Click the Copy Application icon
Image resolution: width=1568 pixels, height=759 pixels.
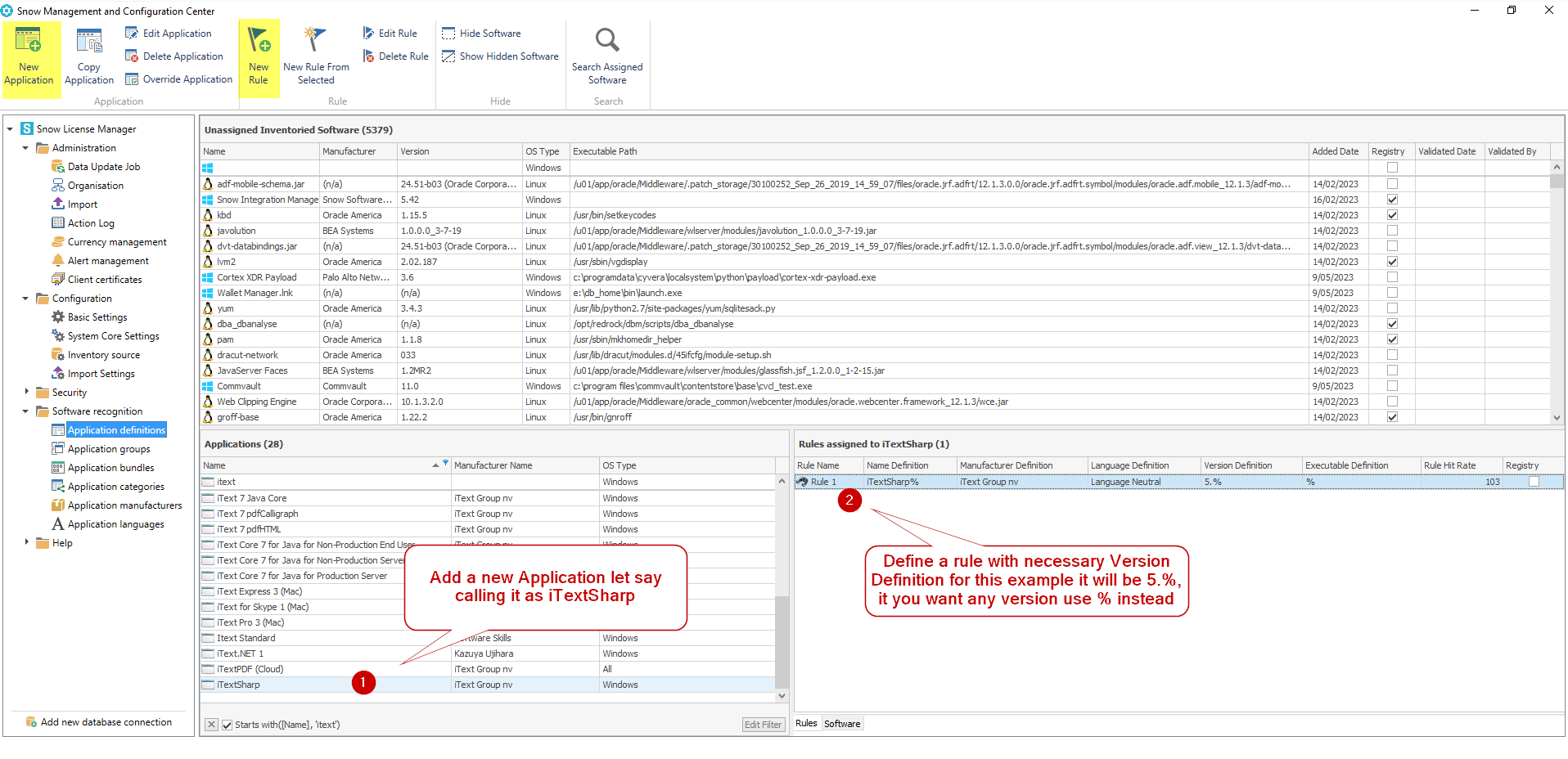coord(88,41)
